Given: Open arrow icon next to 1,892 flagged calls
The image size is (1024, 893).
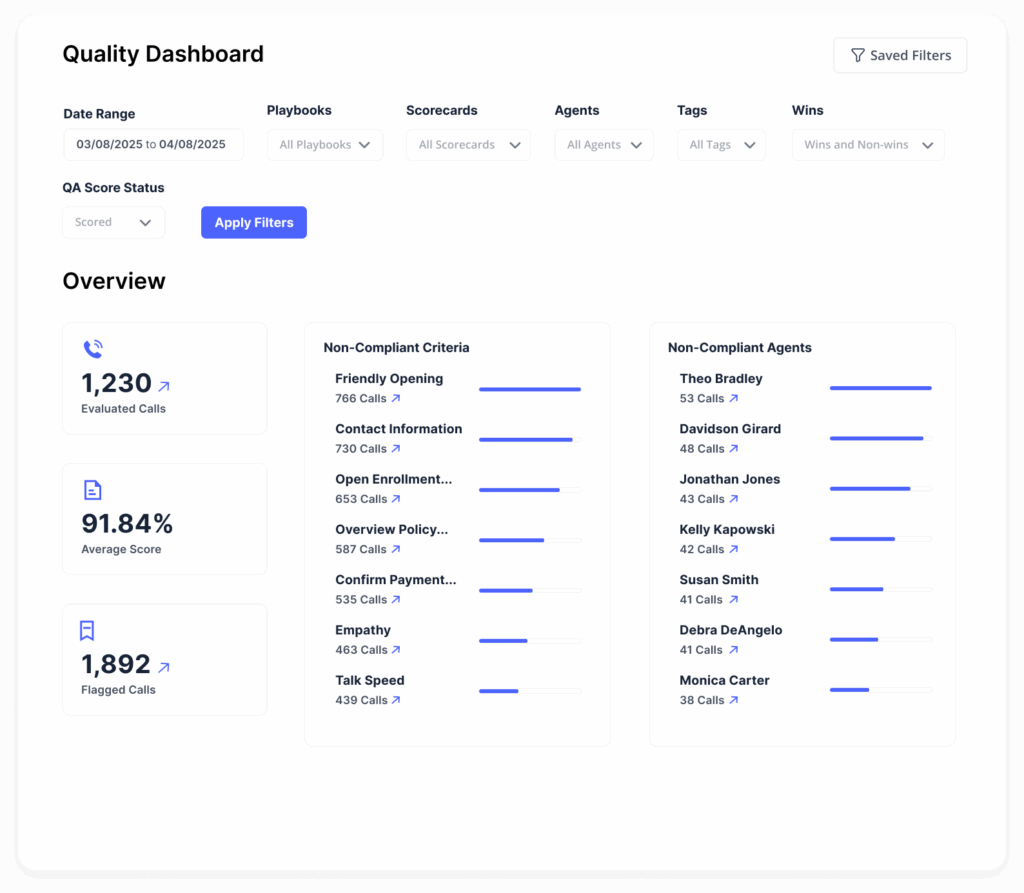Looking at the screenshot, I should tap(164, 667).
